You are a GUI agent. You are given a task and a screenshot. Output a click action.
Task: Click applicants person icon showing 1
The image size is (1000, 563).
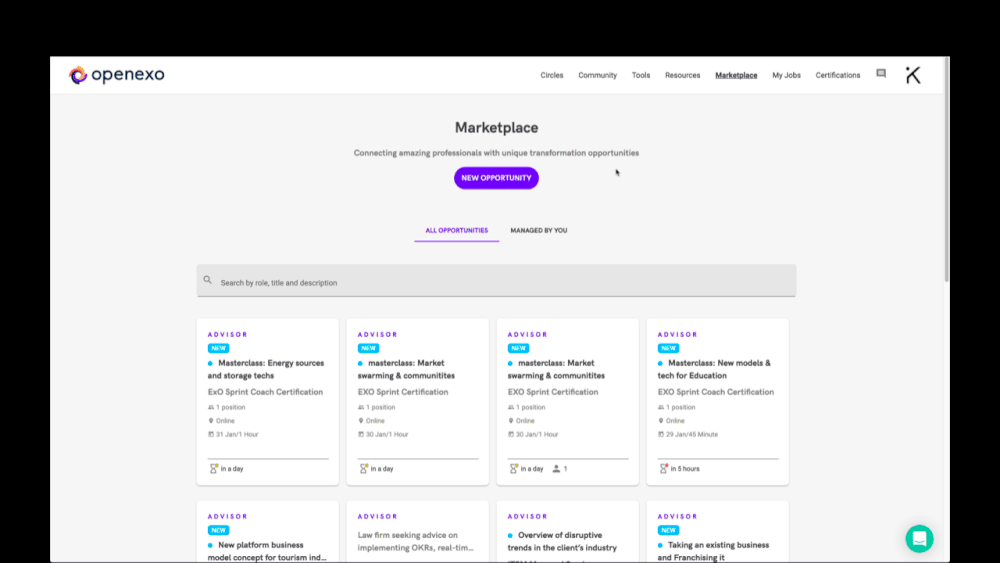556,469
